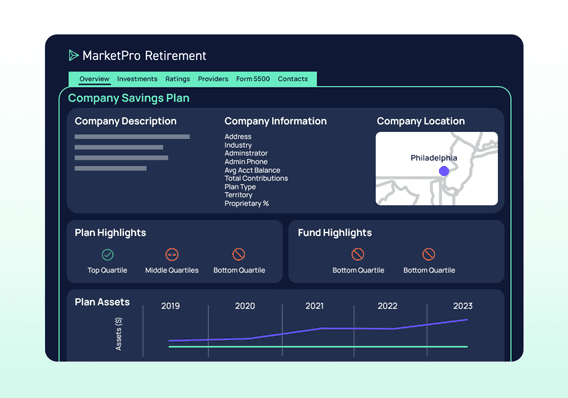
Task: Click the Philadelphia label on map
Action: tap(434, 158)
